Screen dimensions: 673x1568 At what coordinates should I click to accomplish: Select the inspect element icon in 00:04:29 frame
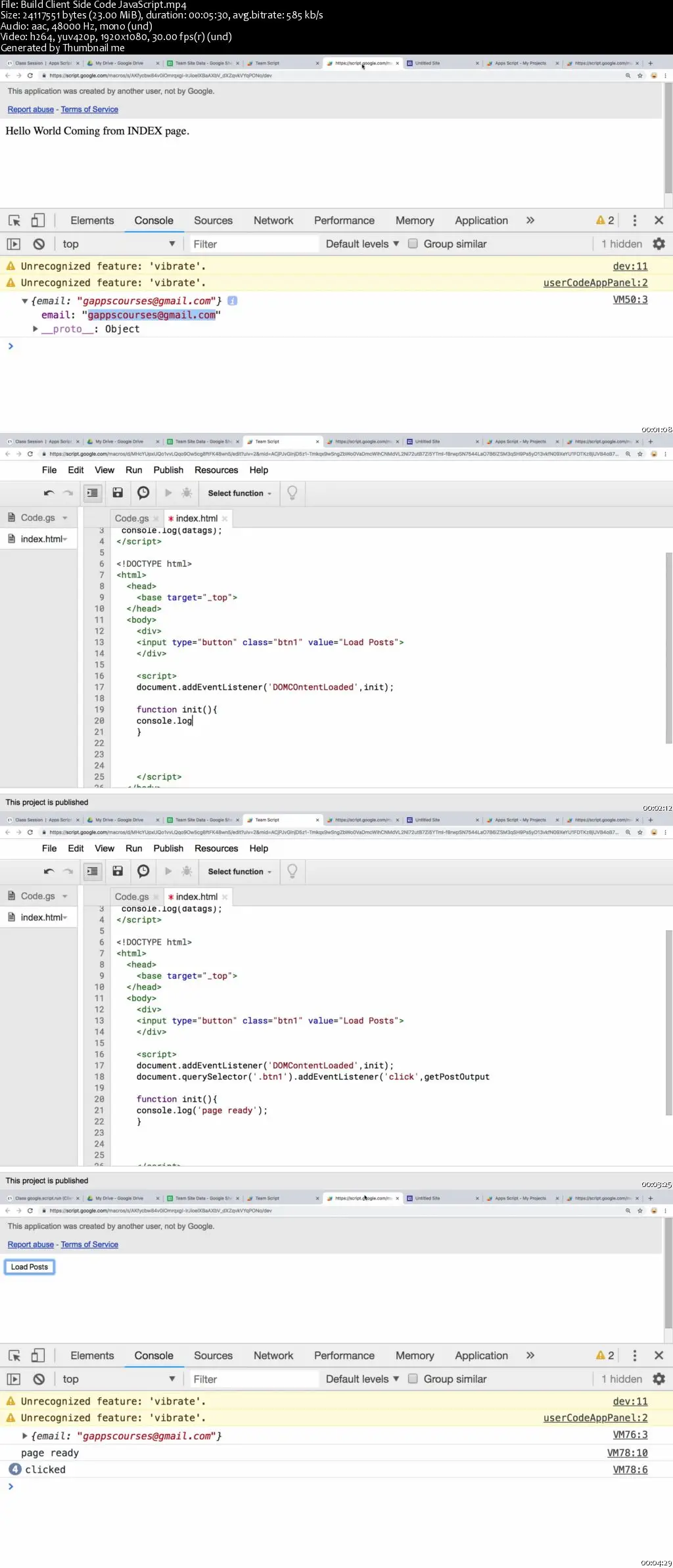[x=14, y=1356]
